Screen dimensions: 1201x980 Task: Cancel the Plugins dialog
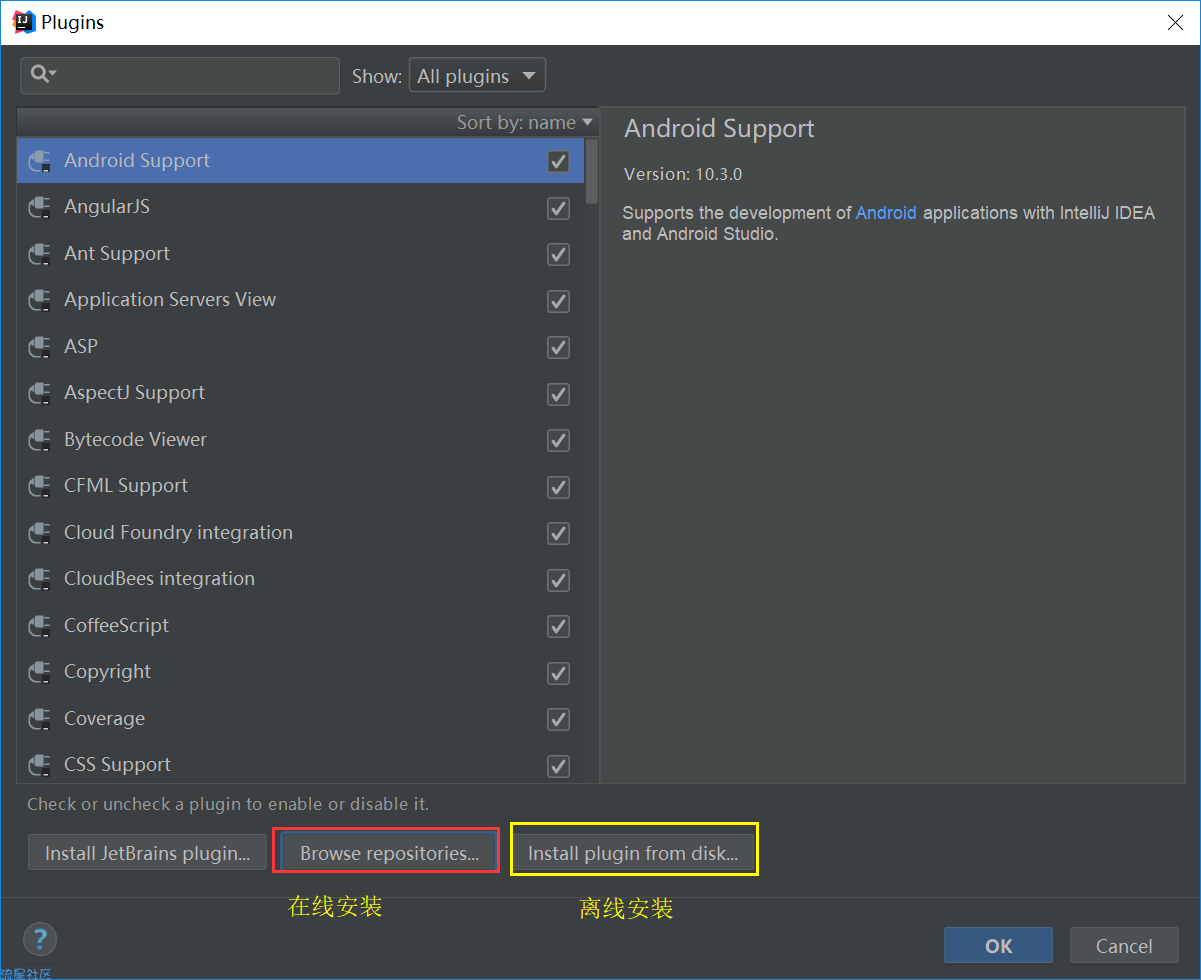click(x=1124, y=945)
